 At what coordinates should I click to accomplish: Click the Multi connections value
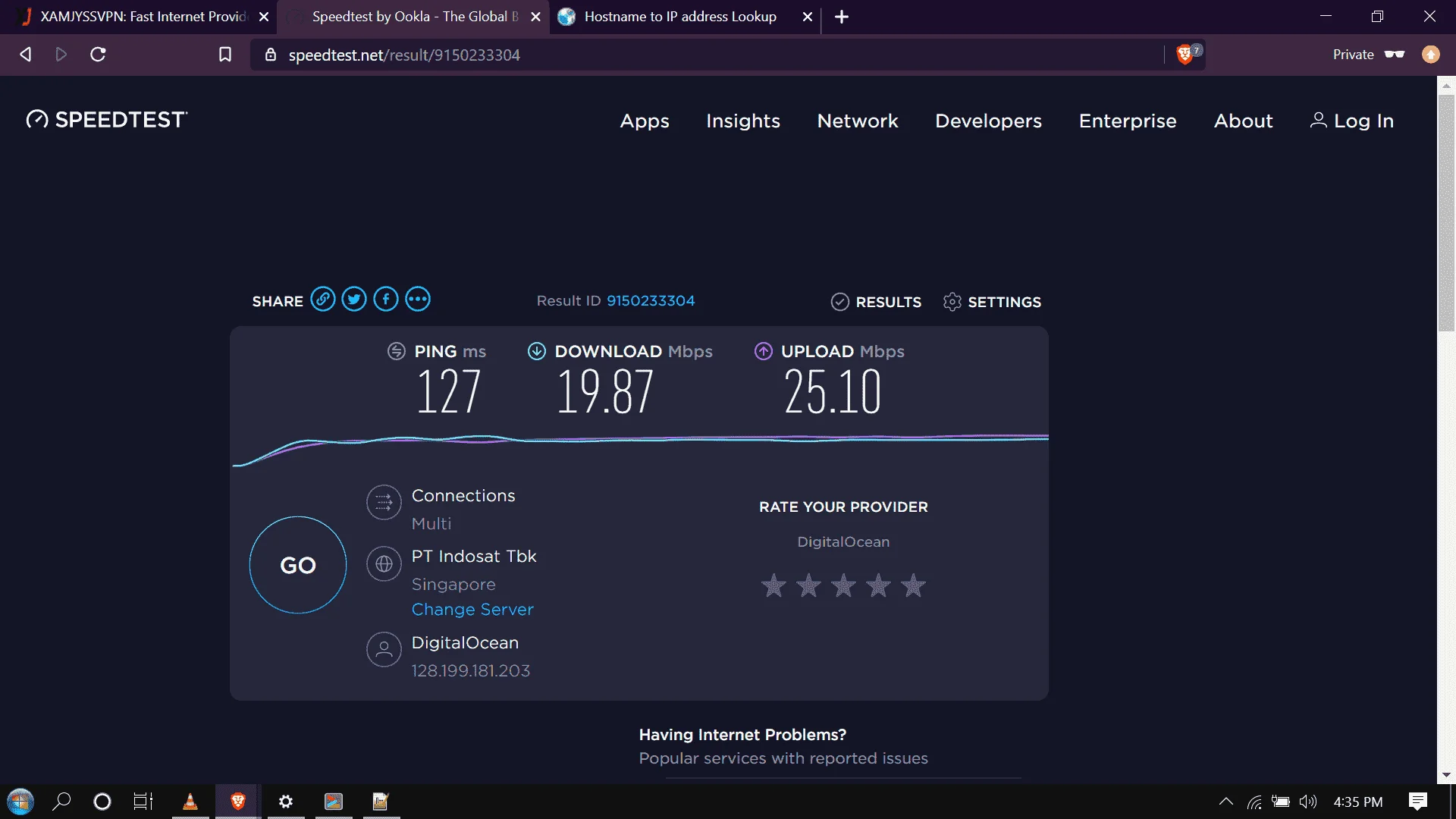tap(431, 524)
